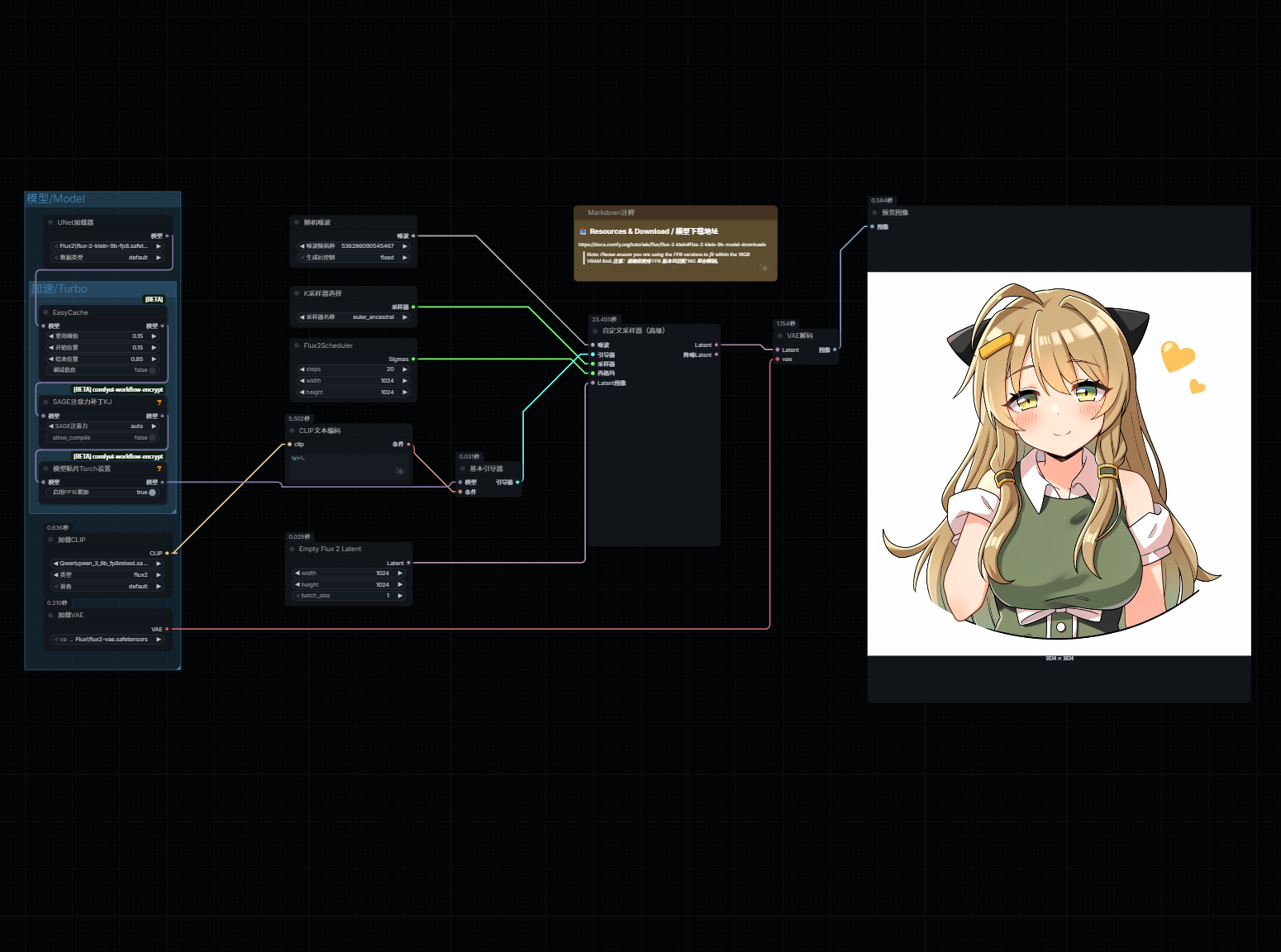This screenshot has width=1281, height=952.
Task: Click the yellow CLIP output port on 加载CLIP
Action: [x=167, y=553]
